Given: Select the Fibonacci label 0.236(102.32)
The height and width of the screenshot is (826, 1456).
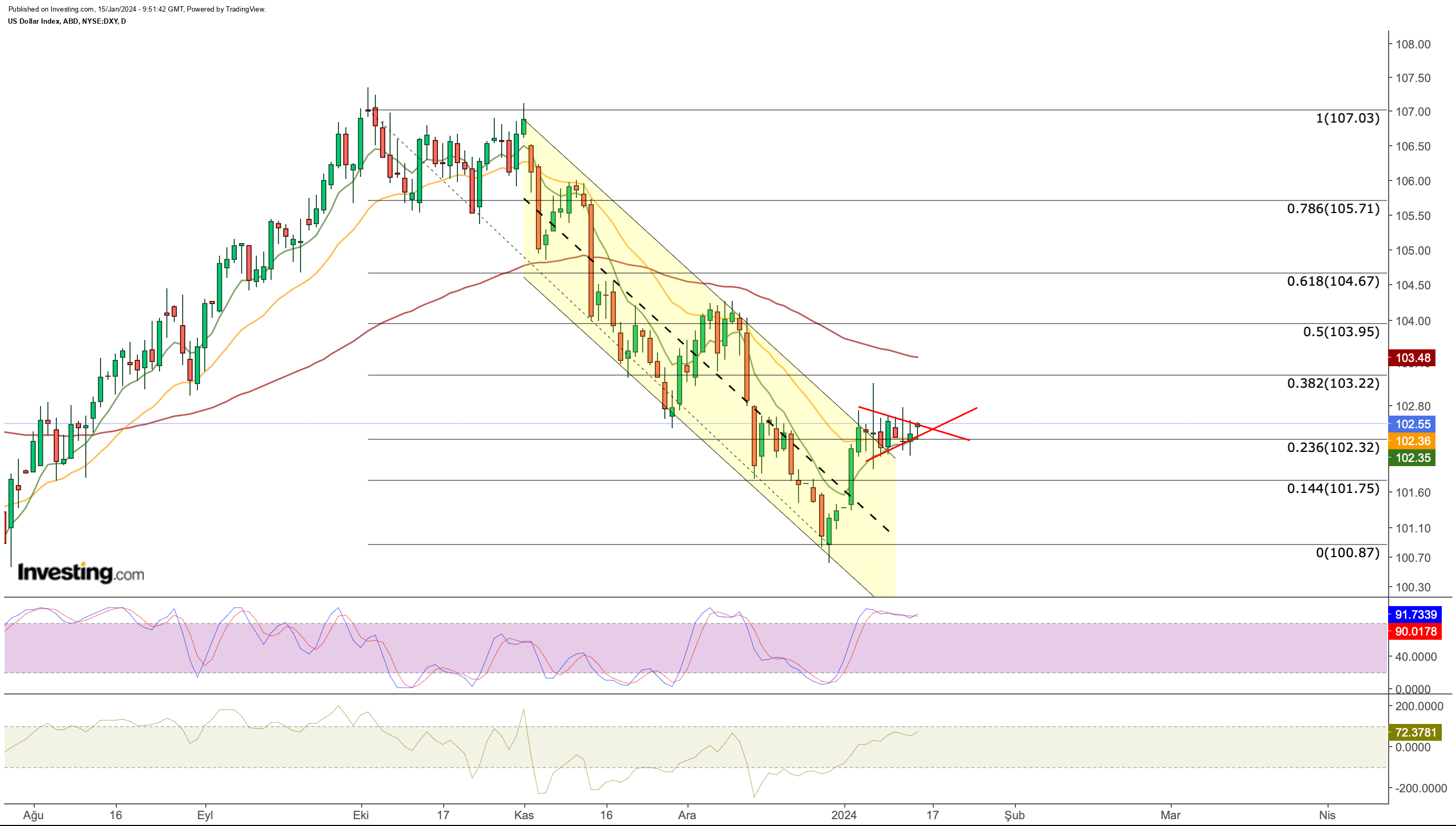Looking at the screenshot, I should [1333, 447].
